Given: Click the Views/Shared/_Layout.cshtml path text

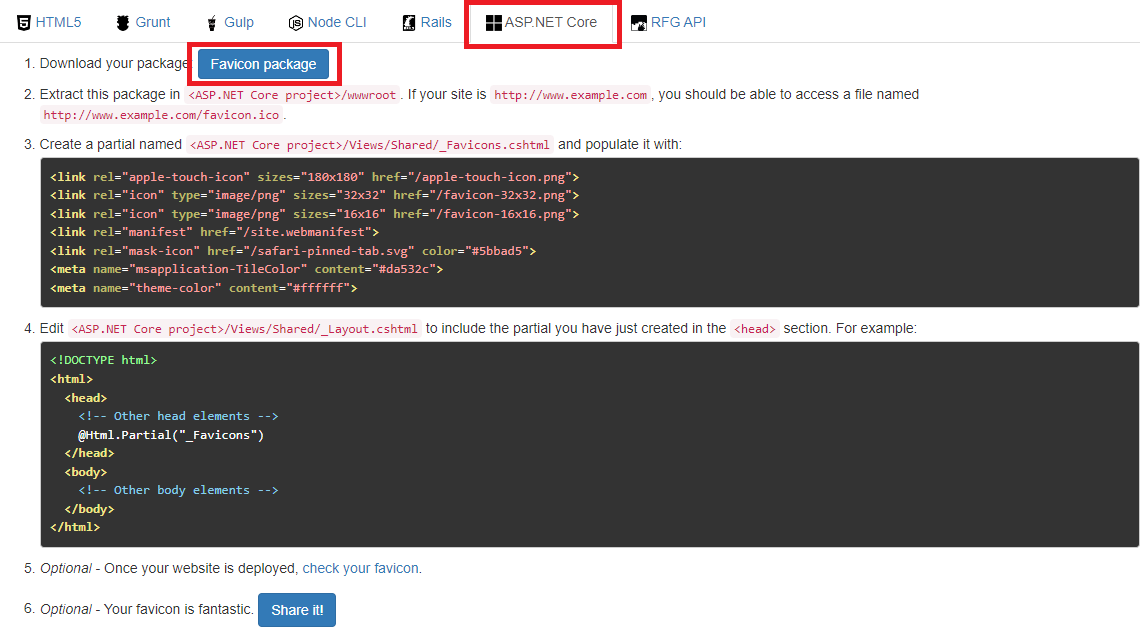Looking at the screenshot, I should pyautogui.click(x=244, y=329).
